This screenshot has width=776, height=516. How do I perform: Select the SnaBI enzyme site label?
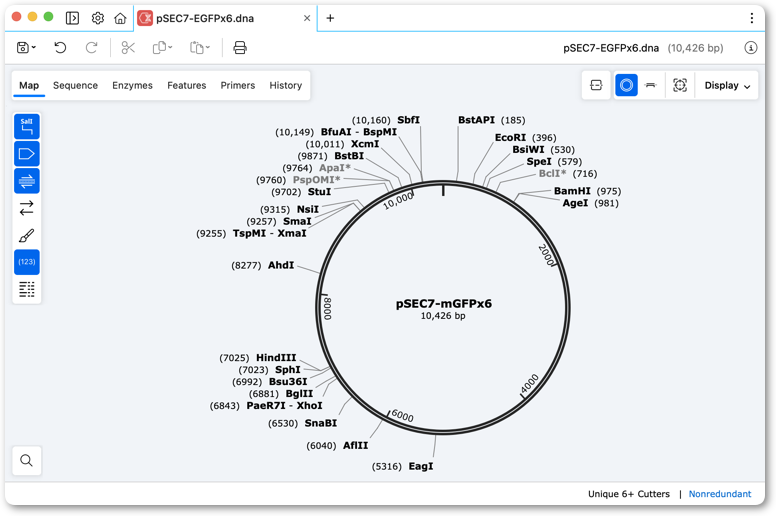321,423
